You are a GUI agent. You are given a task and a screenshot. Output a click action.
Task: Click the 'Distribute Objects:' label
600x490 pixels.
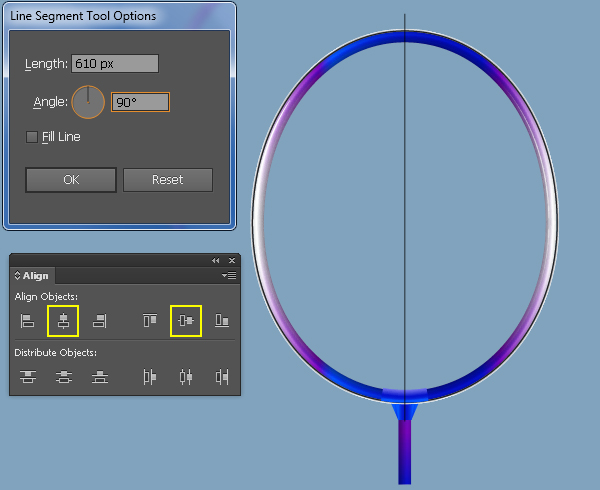tap(55, 353)
